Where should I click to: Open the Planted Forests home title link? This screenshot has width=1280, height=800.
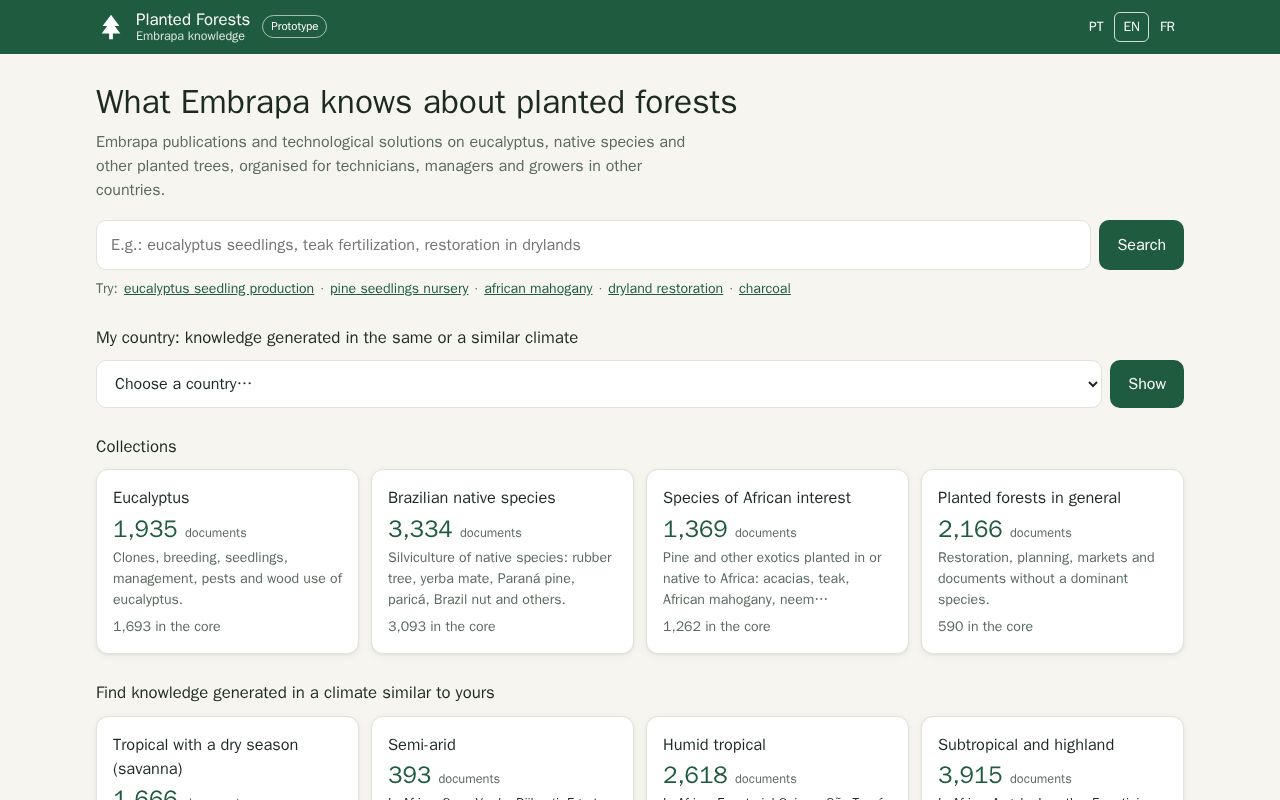(x=193, y=20)
